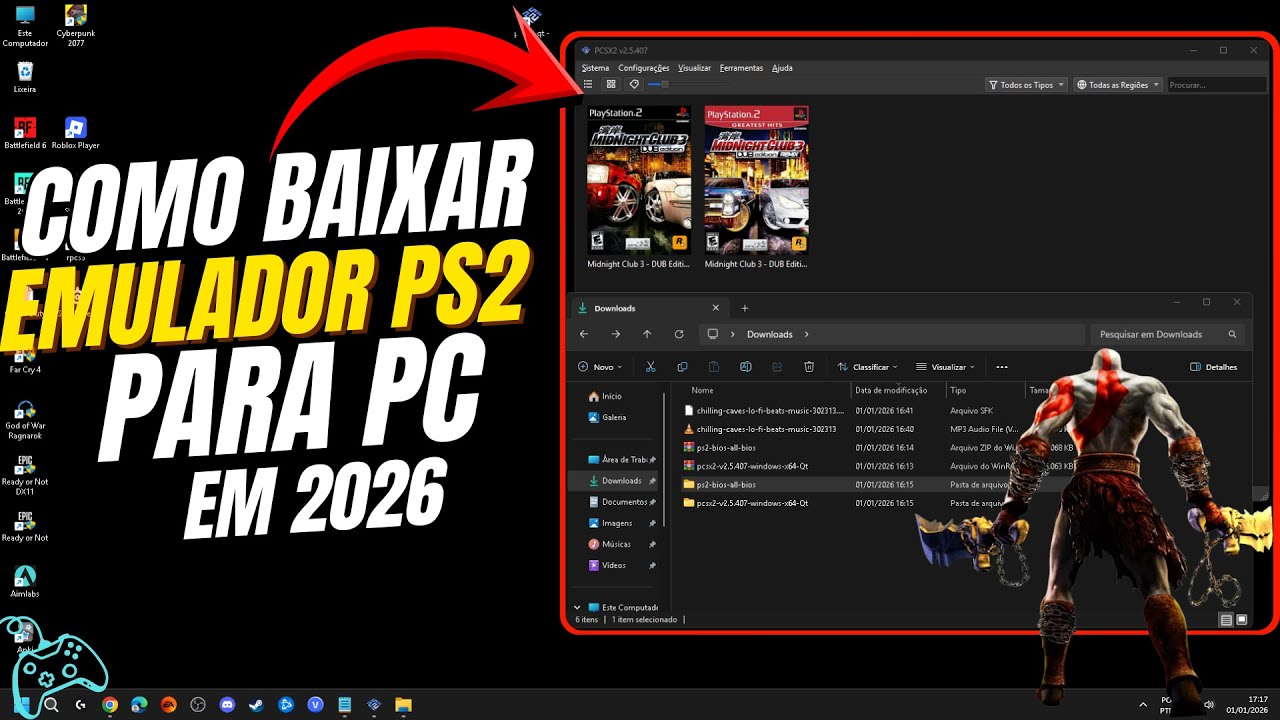The width and height of the screenshot is (1280, 720).
Task: Open the Classificar sort dropdown
Action: click(867, 367)
